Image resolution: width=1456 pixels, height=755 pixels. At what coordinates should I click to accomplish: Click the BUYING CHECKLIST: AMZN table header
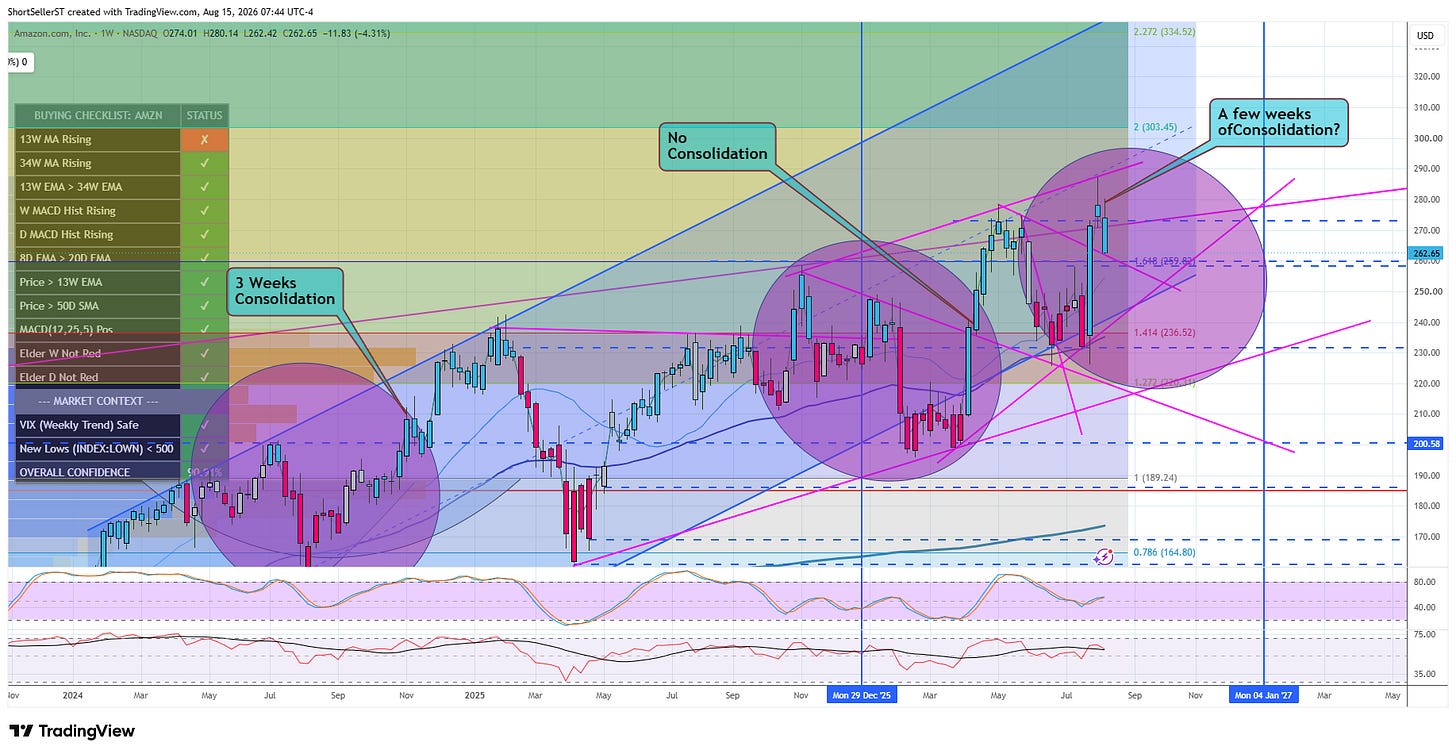click(96, 116)
